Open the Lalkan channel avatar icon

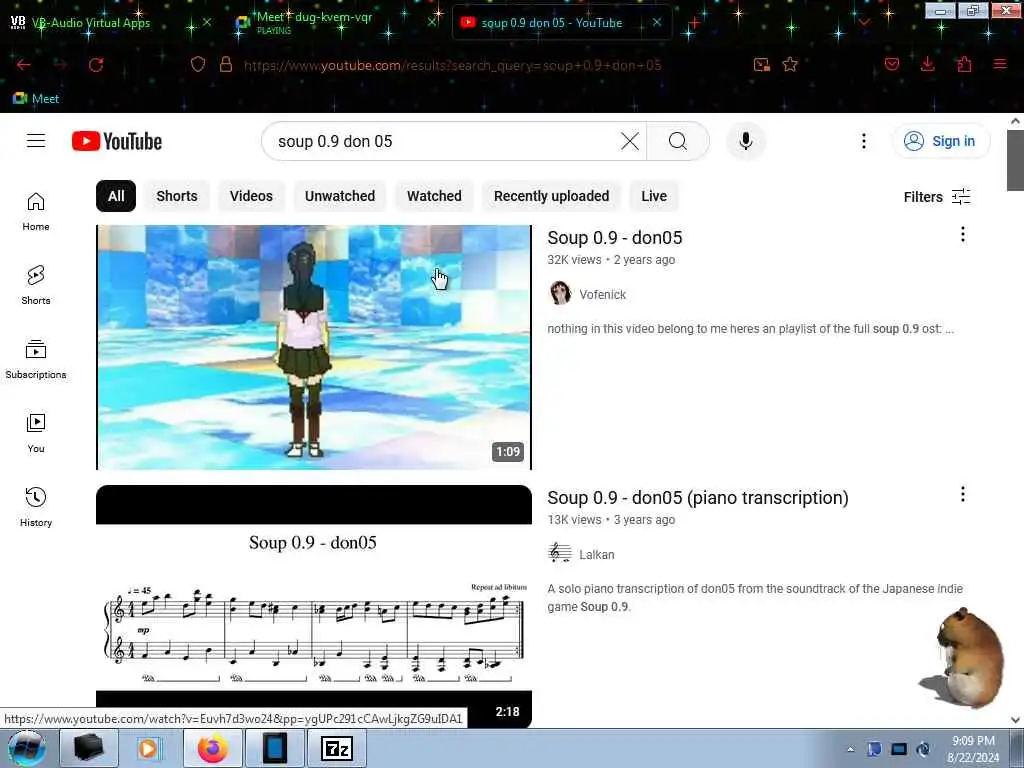click(x=560, y=554)
